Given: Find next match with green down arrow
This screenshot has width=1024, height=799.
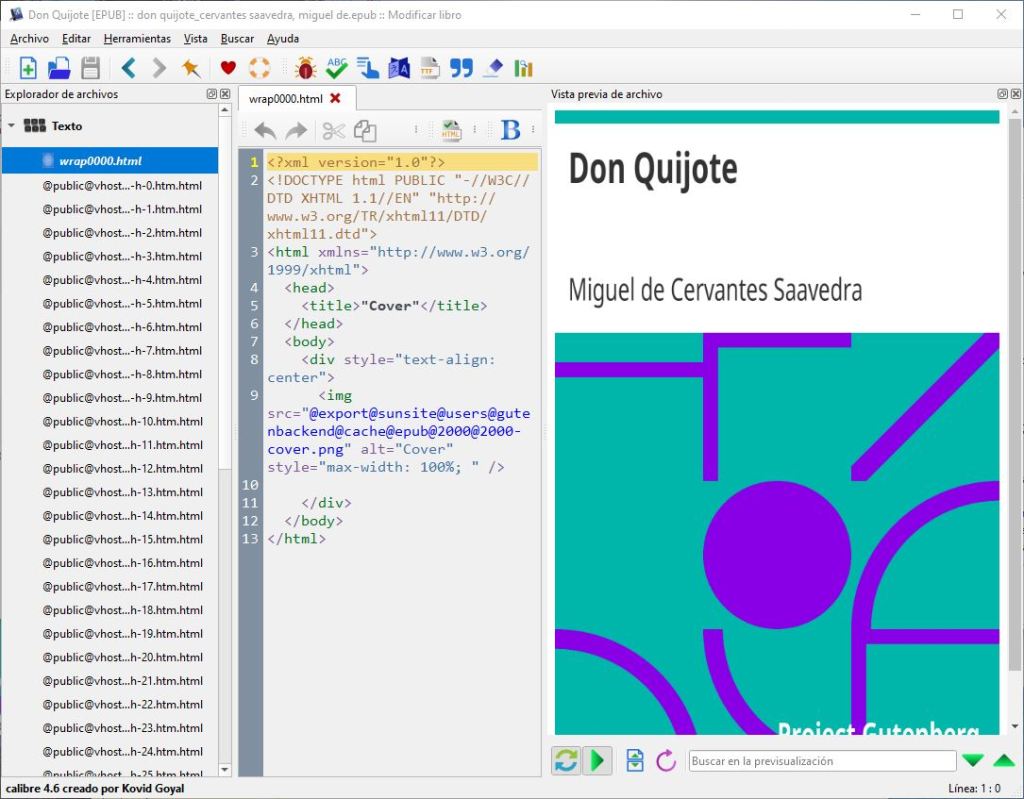Looking at the screenshot, I should [x=972, y=761].
